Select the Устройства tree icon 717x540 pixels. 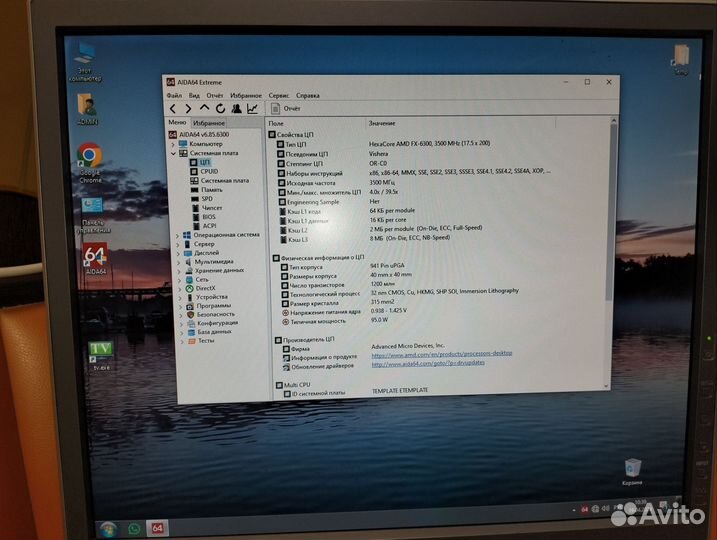[x=190, y=297]
